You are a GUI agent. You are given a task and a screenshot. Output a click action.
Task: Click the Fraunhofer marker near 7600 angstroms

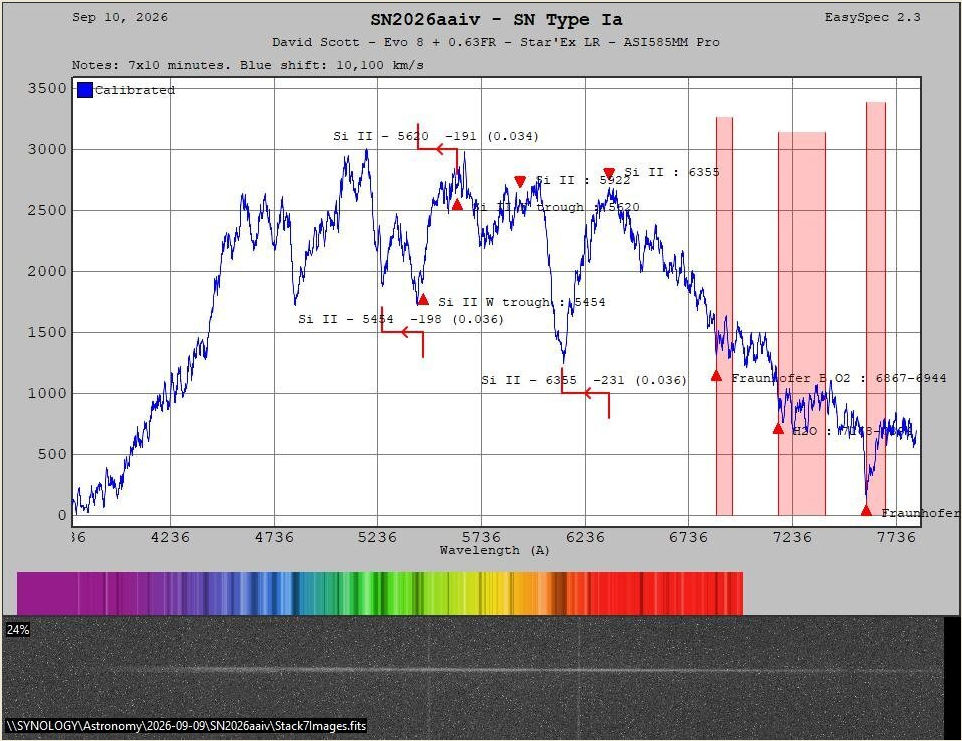(x=866, y=510)
